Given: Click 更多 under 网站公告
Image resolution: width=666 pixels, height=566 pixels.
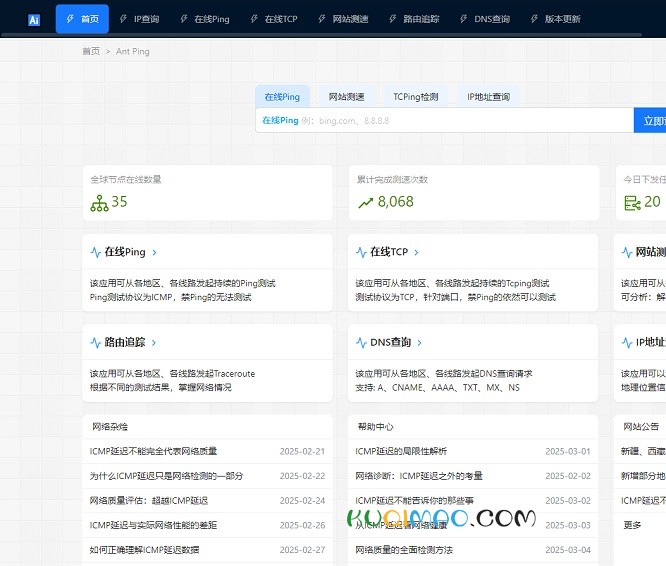Looking at the screenshot, I should coord(632,525).
